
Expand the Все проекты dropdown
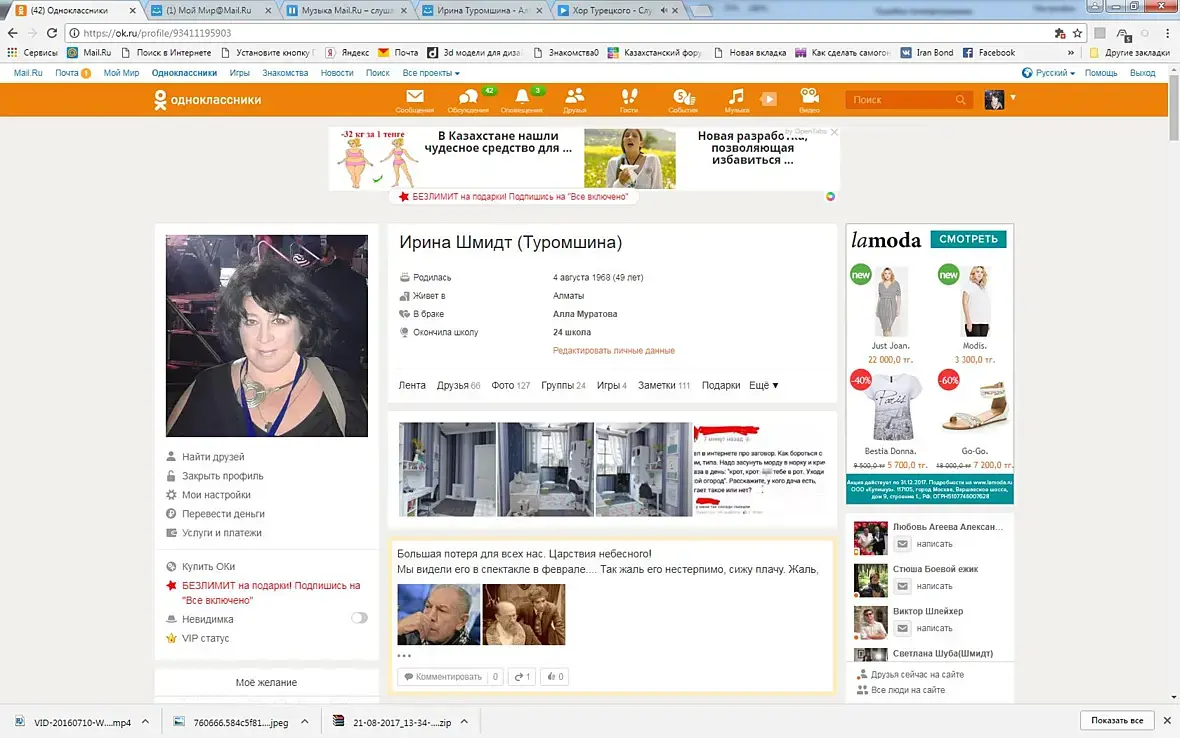click(x=430, y=73)
